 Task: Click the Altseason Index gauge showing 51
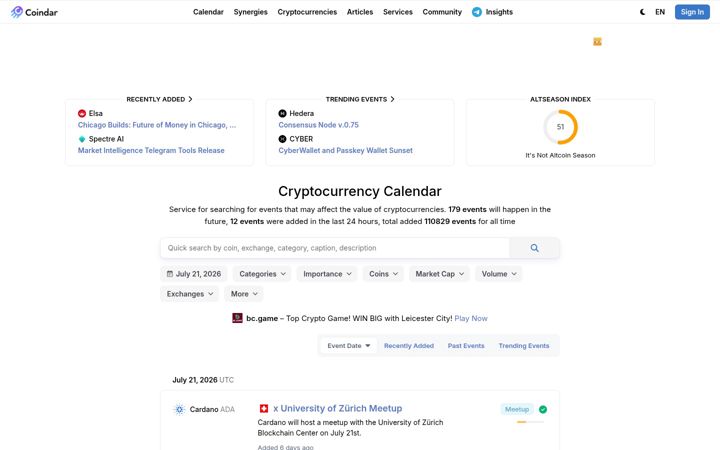point(560,127)
